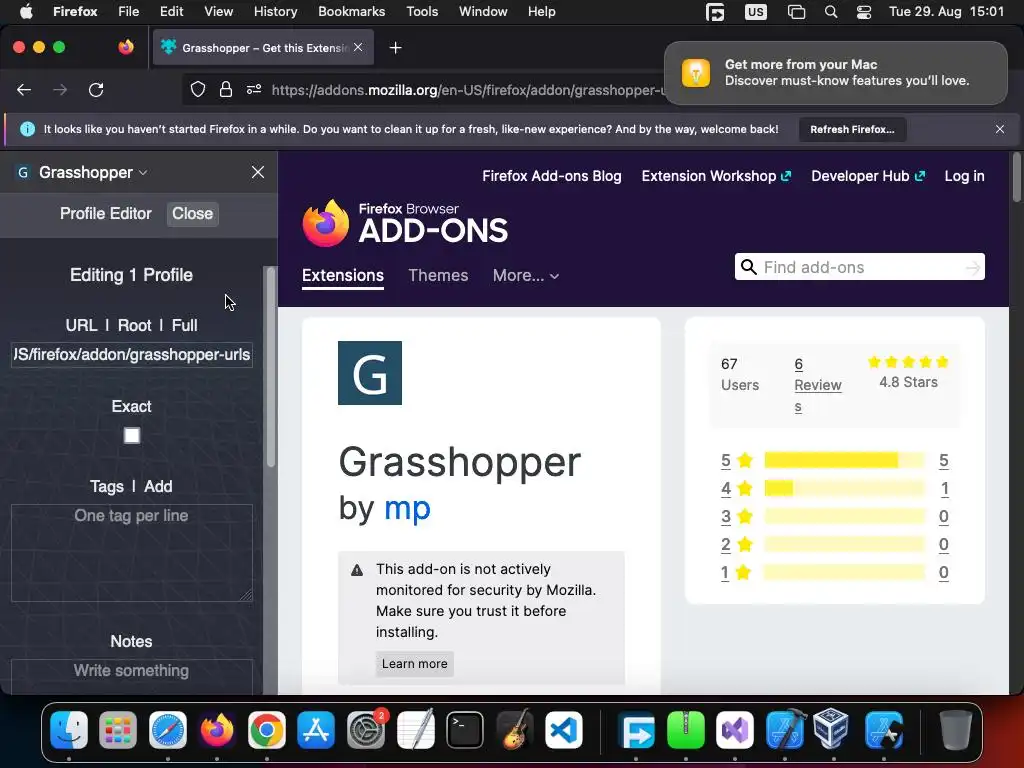The width and height of the screenshot is (1024, 768).
Task: Open Google Chrome from the Dock
Action: click(266, 729)
